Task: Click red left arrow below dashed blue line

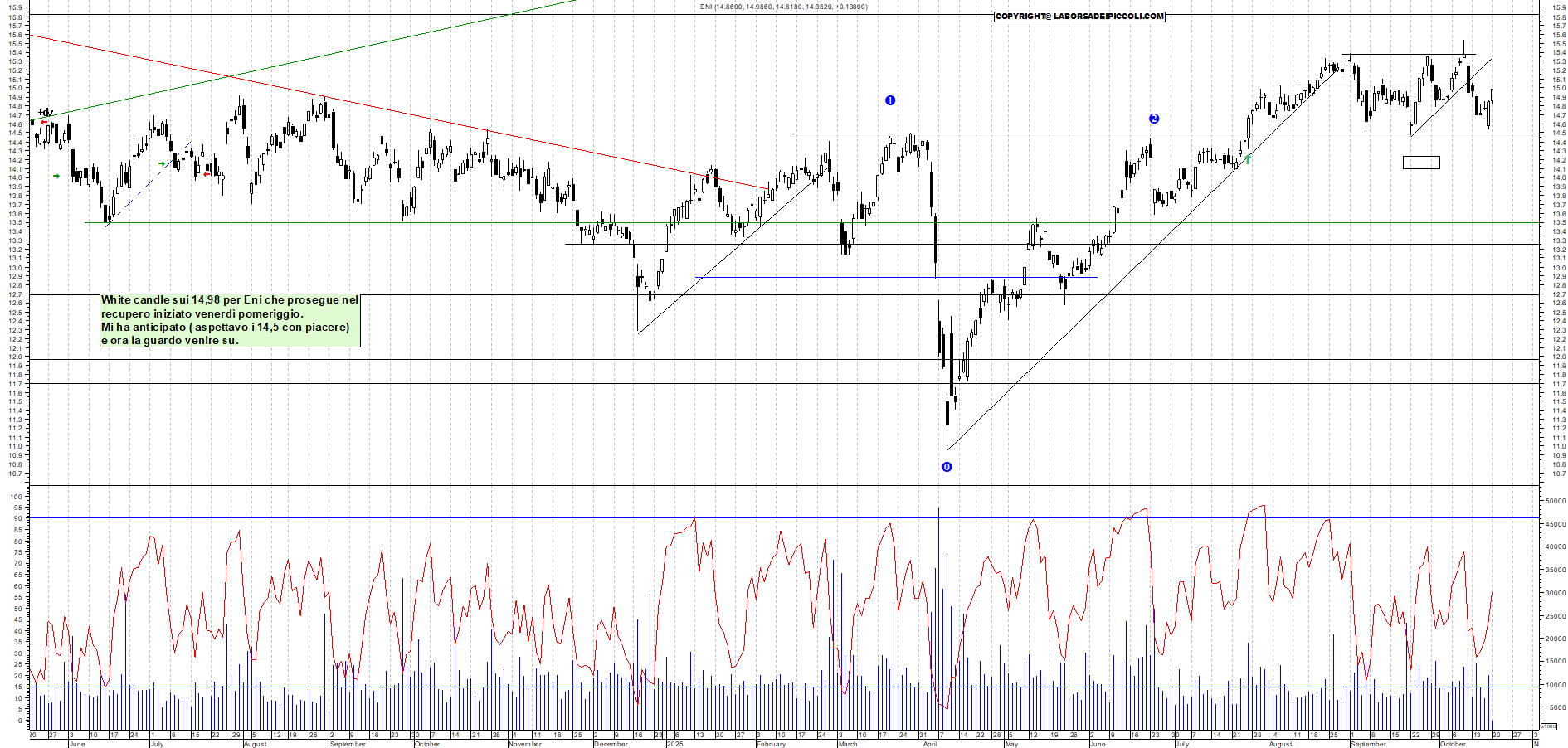Action: [x=206, y=174]
